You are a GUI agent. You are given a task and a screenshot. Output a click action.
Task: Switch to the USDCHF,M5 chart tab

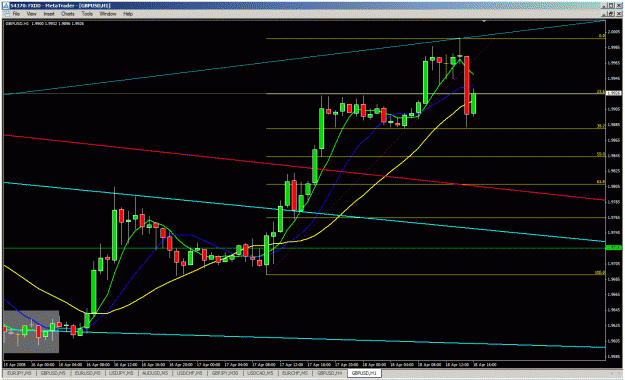pos(189,373)
